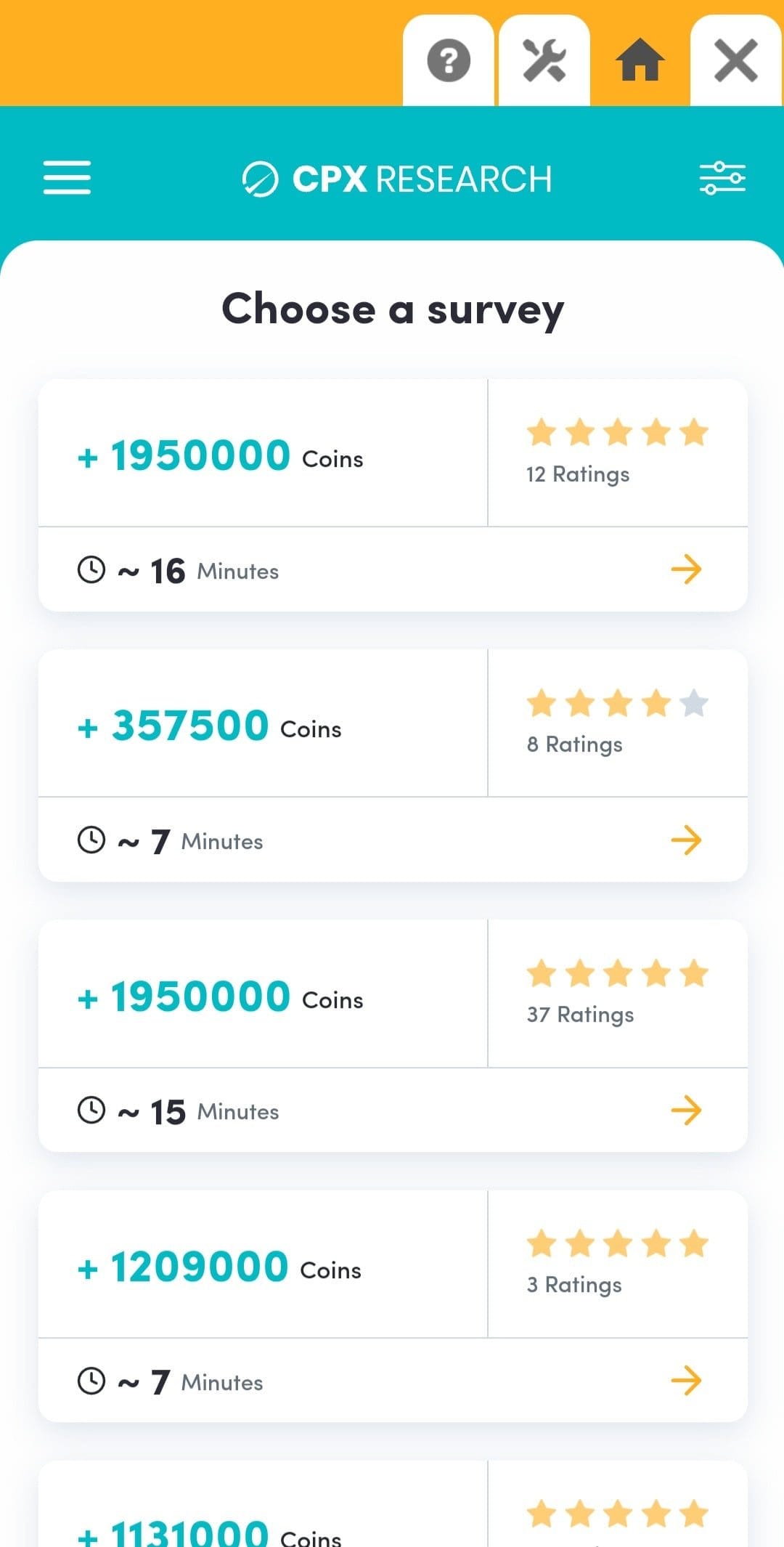Click the 12 Ratings star rating
The image size is (784, 1547).
point(617,433)
